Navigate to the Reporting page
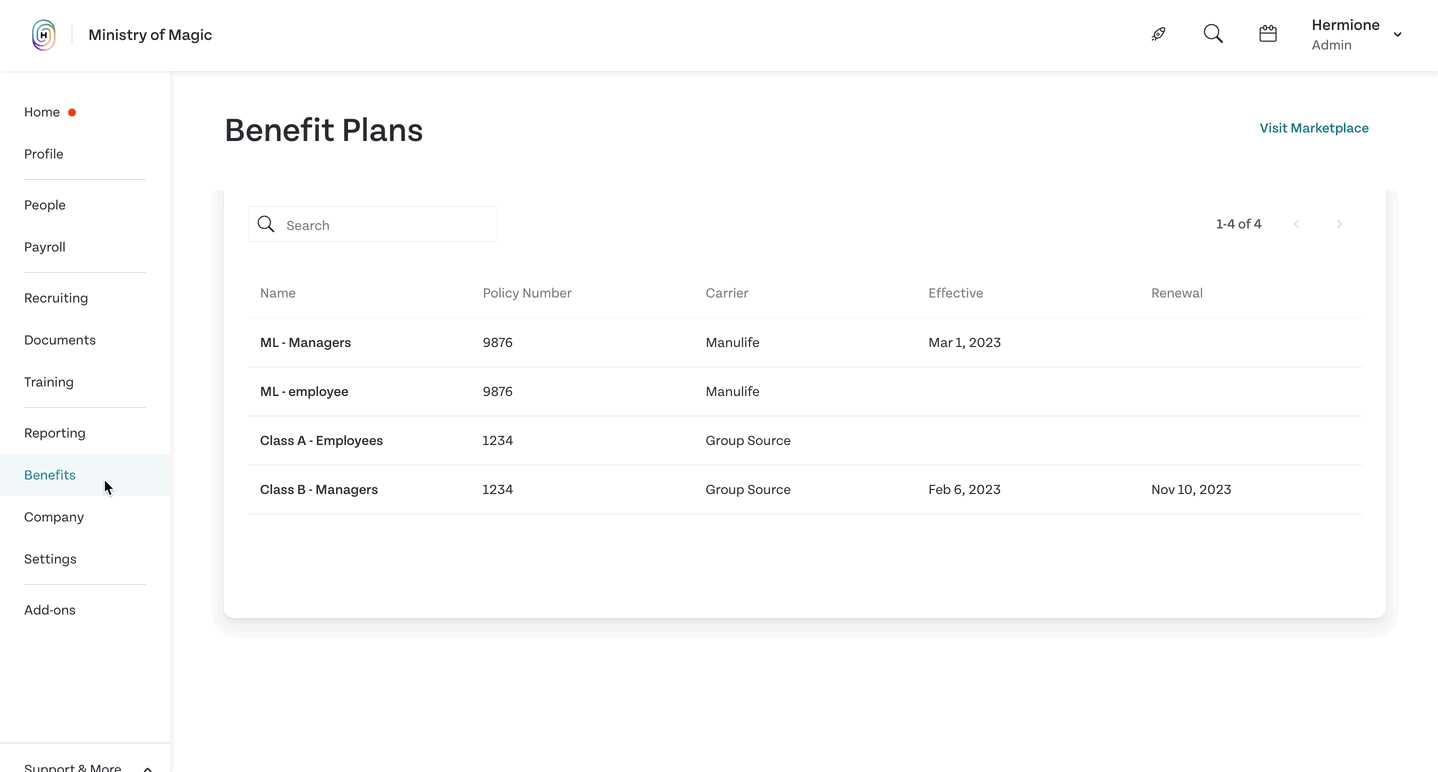 [x=54, y=432]
